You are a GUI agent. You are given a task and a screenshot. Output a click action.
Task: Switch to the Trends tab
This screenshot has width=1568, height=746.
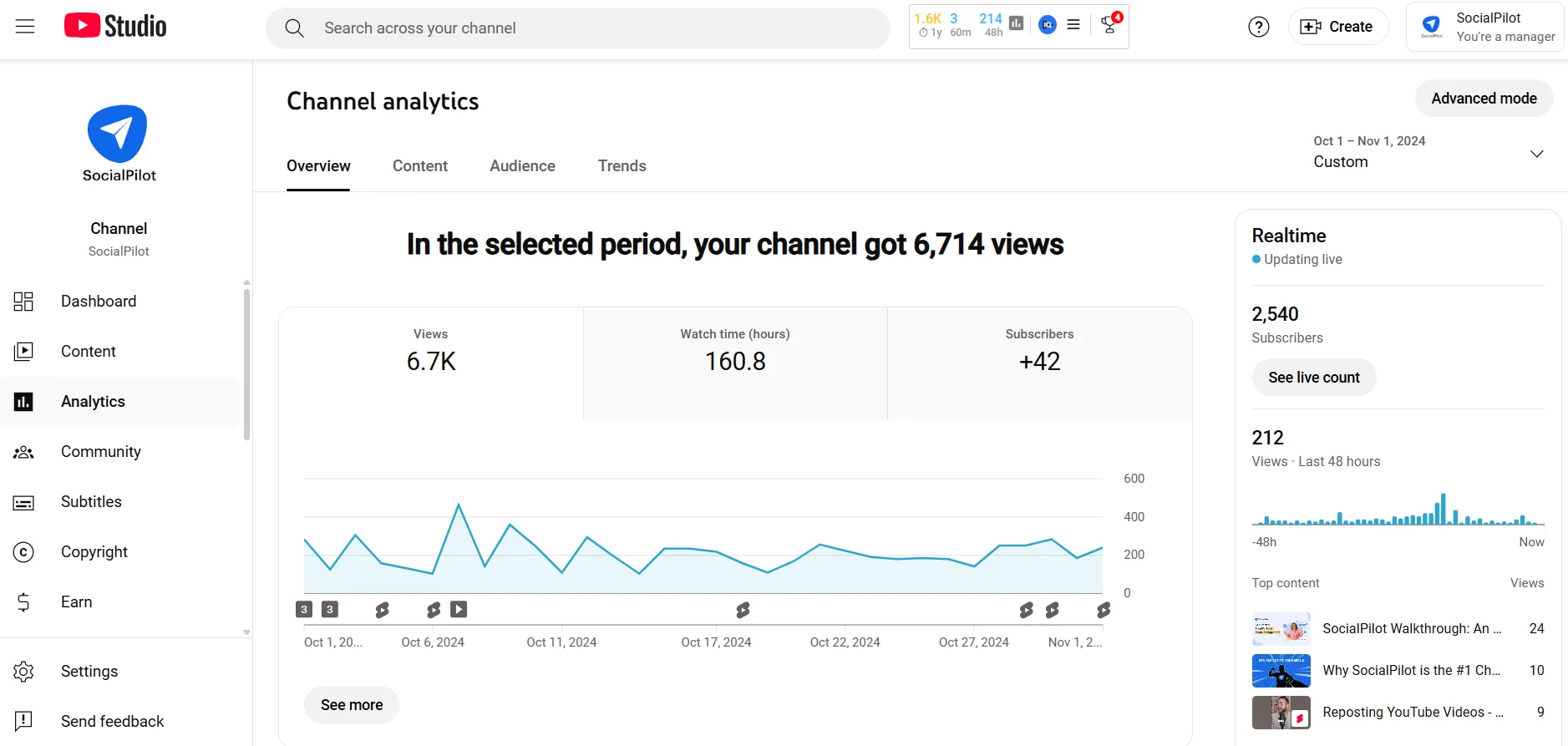(x=622, y=166)
